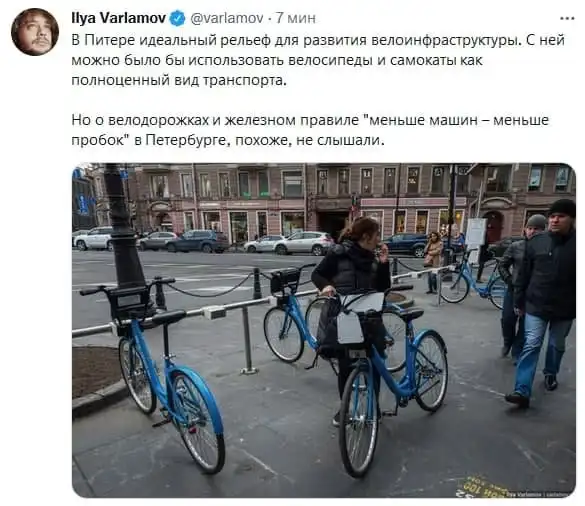Open the @varlamov handle link
Image resolution: width=585 pixels, height=506 pixels.
[227, 18]
